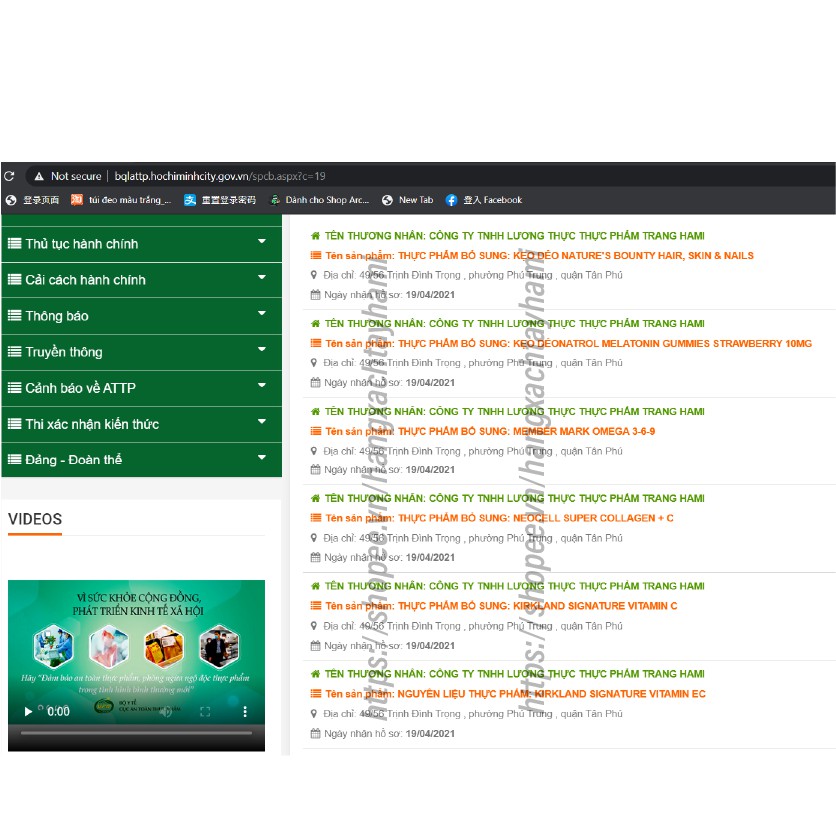Click list icon beside Kirkland Vitamin EC product
The width and height of the screenshot is (836, 836).
pyautogui.click(x=316, y=694)
